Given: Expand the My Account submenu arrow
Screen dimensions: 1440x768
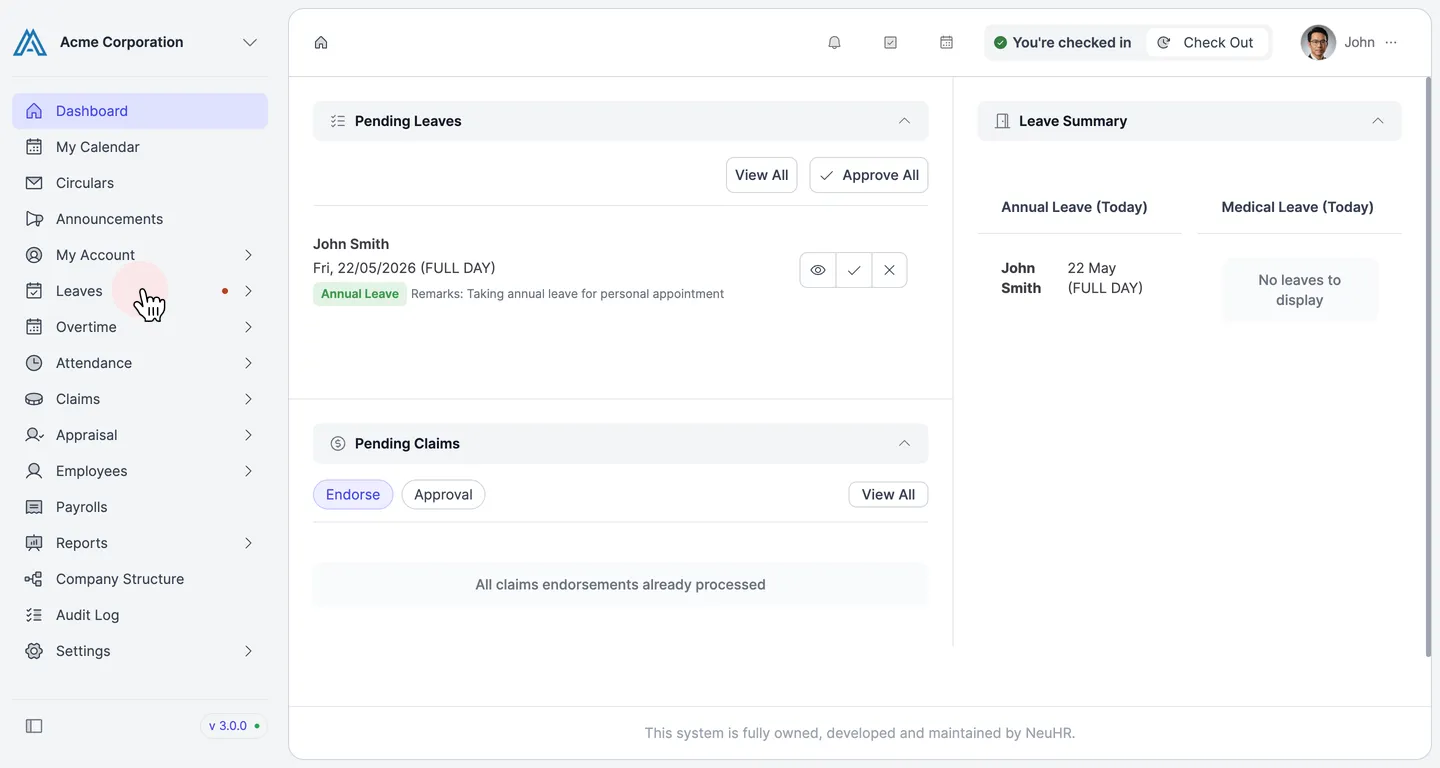Looking at the screenshot, I should pos(248,255).
